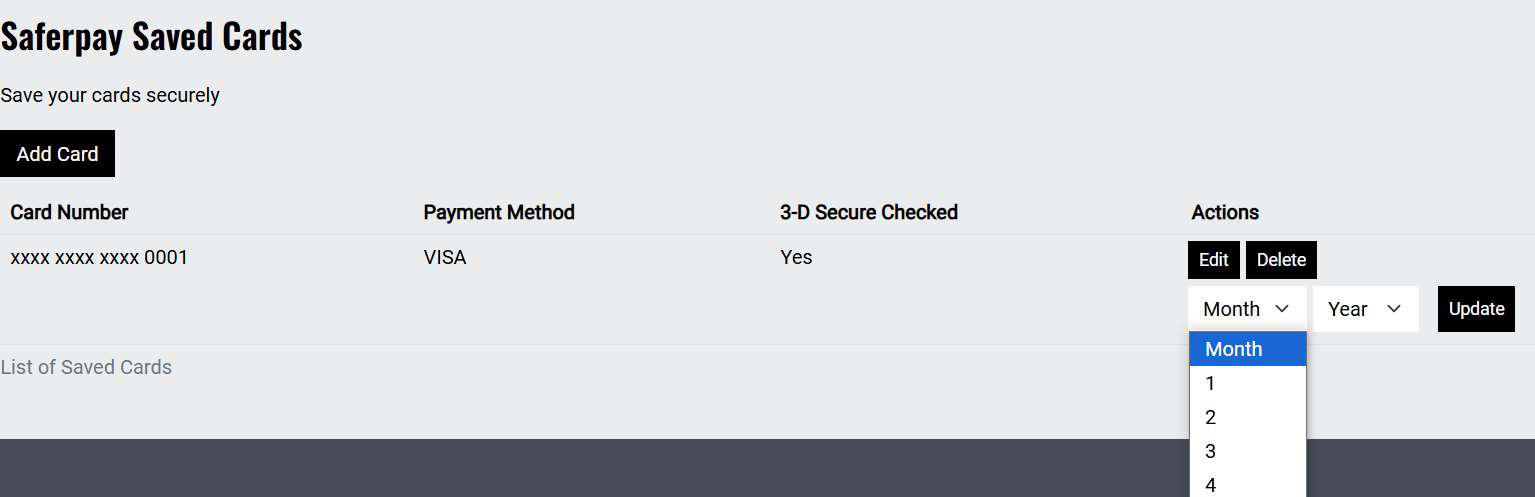The height and width of the screenshot is (497, 1535).
Task: Click the Payment Method column header
Action: [x=499, y=212]
